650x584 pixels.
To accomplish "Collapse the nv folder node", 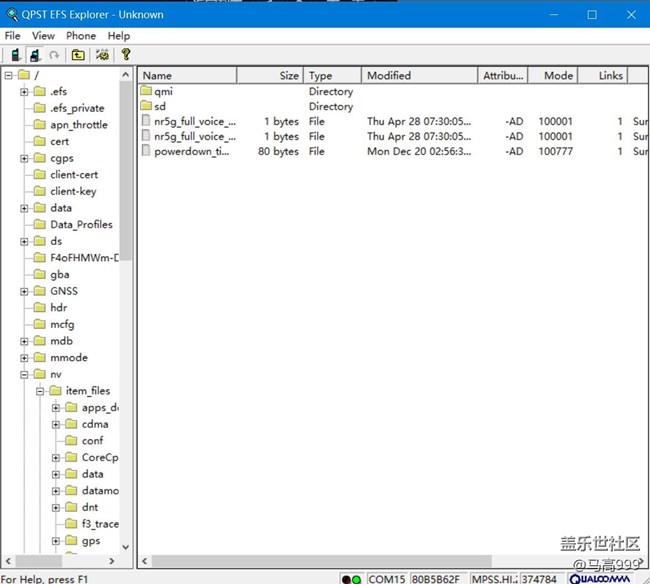I will coord(25,375).
